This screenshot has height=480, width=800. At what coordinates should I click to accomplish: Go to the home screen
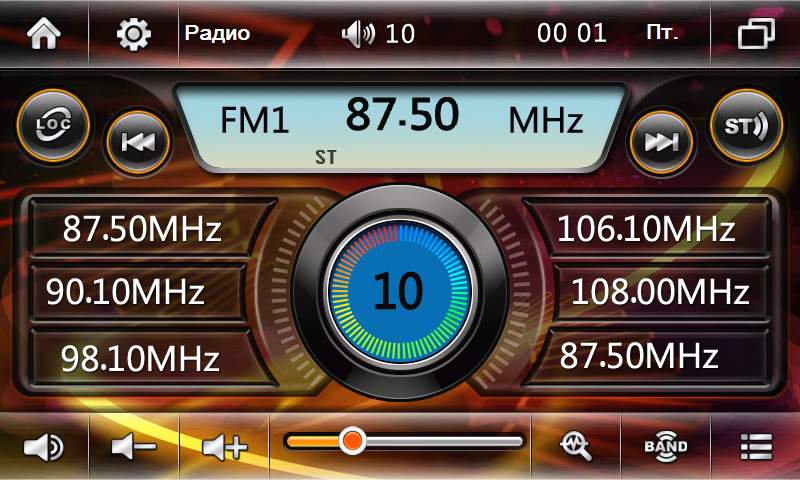pos(43,34)
